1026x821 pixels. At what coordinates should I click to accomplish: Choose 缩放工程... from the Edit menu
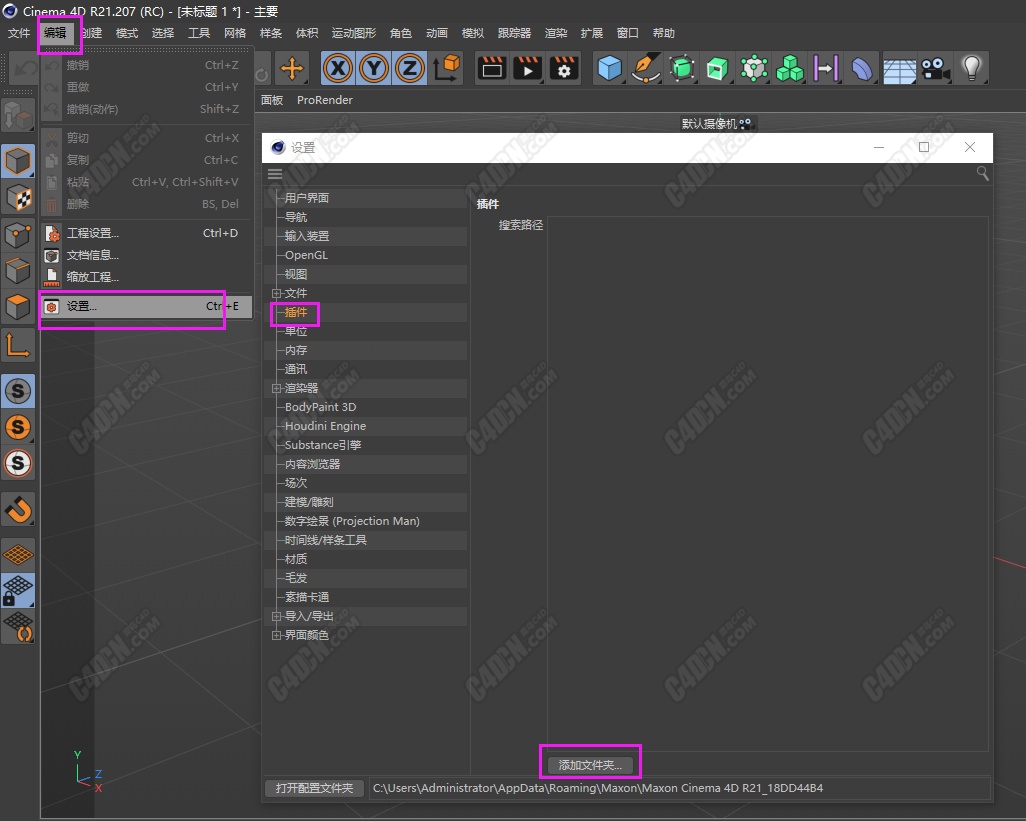[x=147, y=277]
